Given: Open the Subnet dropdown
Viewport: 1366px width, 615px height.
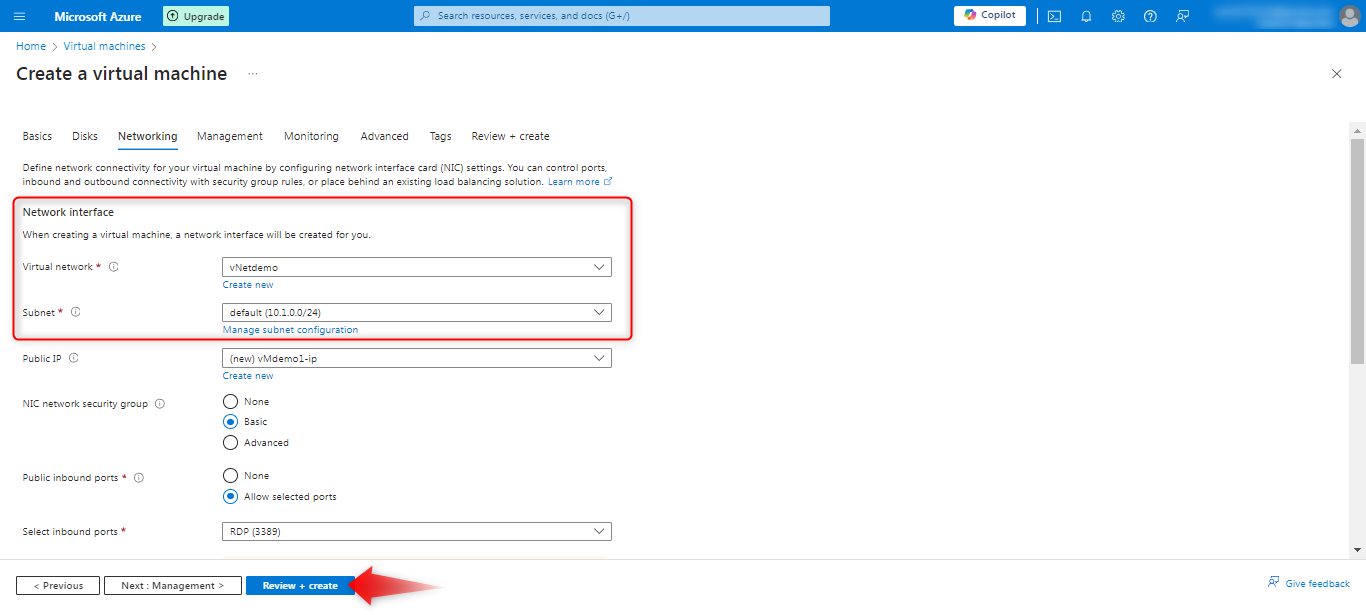Looking at the screenshot, I should [x=417, y=313].
